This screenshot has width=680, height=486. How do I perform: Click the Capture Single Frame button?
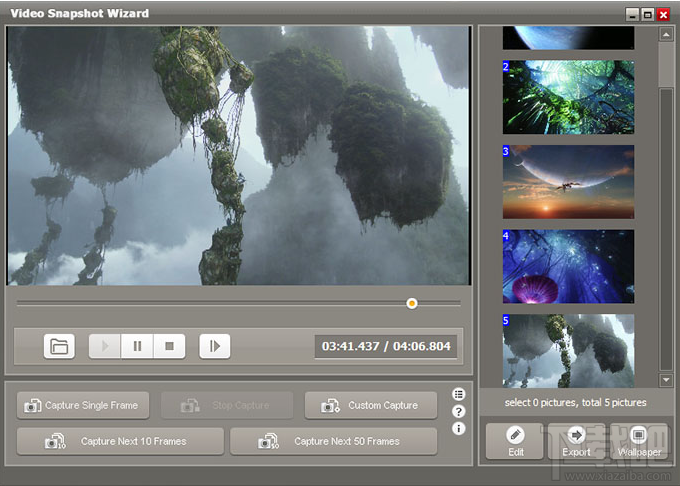[83, 405]
